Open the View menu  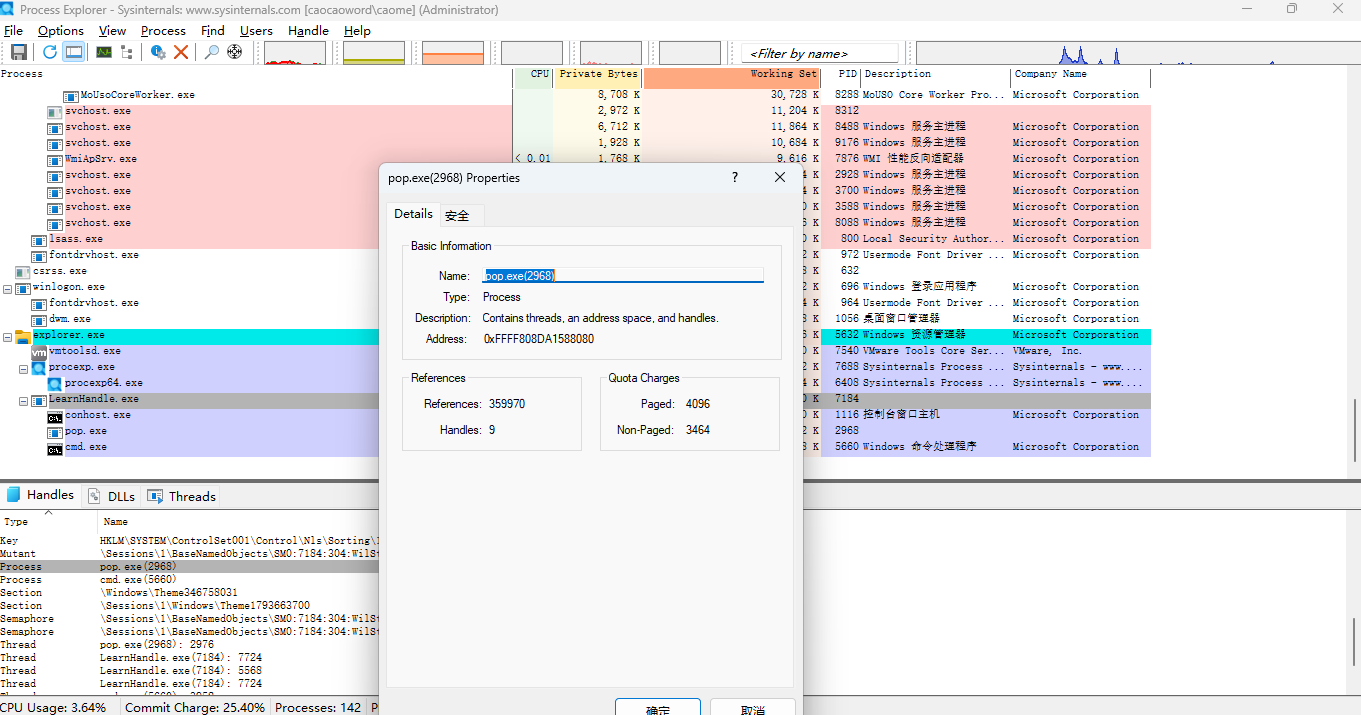pyautogui.click(x=112, y=31)
